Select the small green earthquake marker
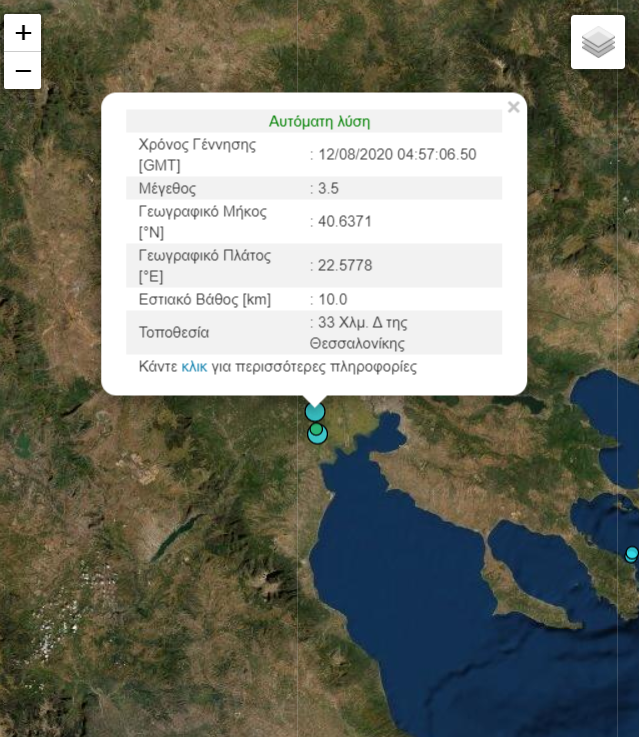 pos(316,429)
